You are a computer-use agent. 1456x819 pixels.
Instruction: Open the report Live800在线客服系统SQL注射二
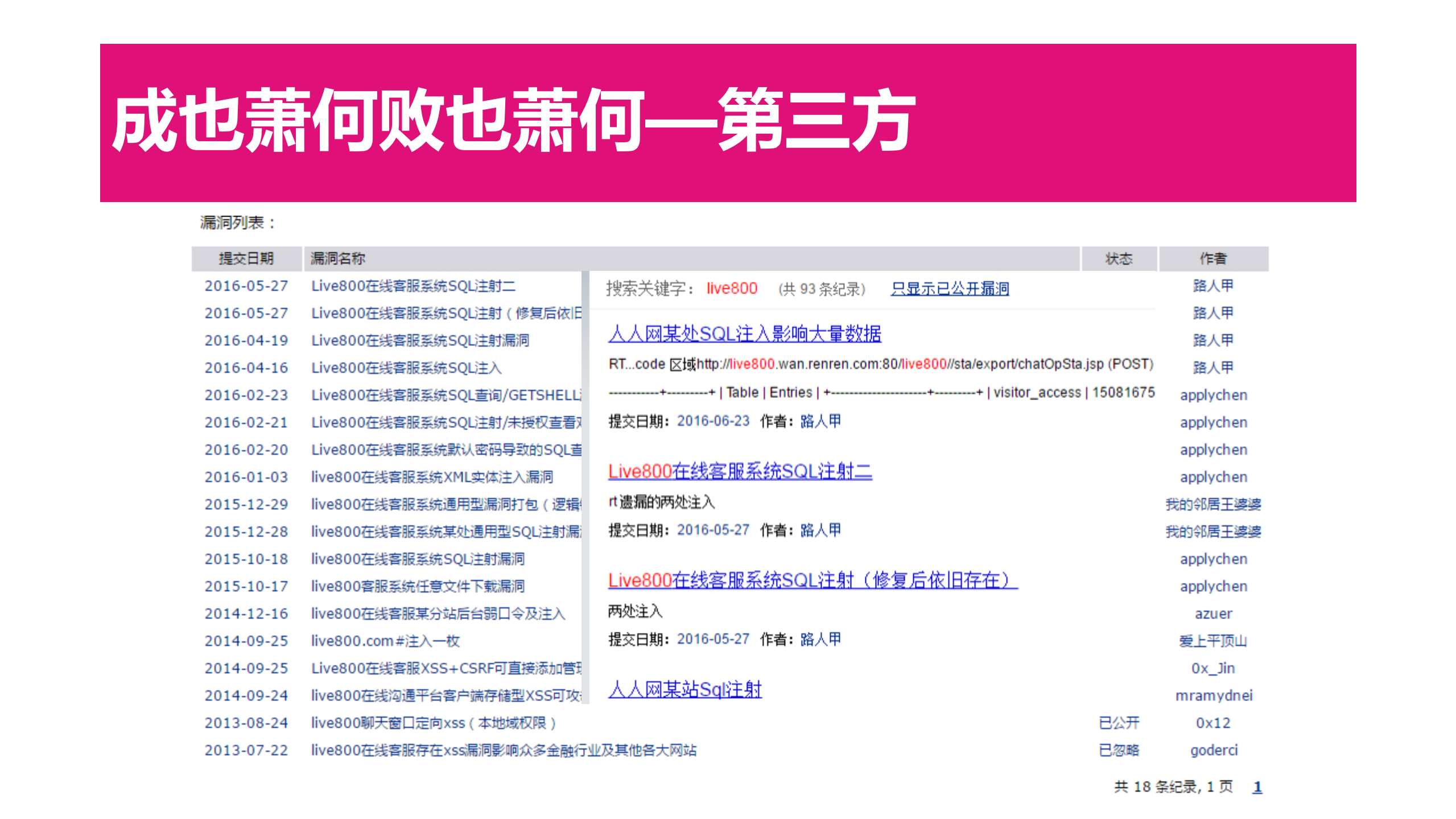[740, 471]
